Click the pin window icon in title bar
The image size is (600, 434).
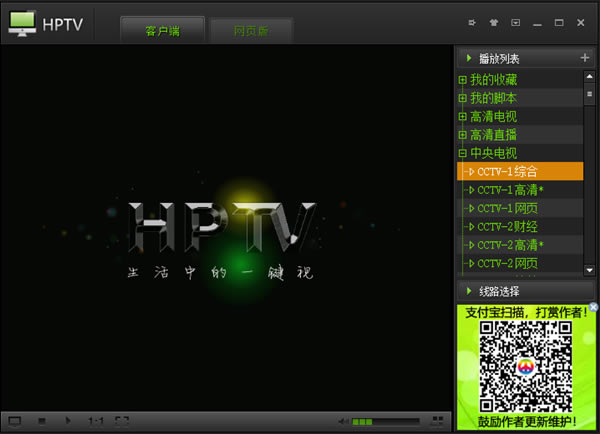coord(472,23)
